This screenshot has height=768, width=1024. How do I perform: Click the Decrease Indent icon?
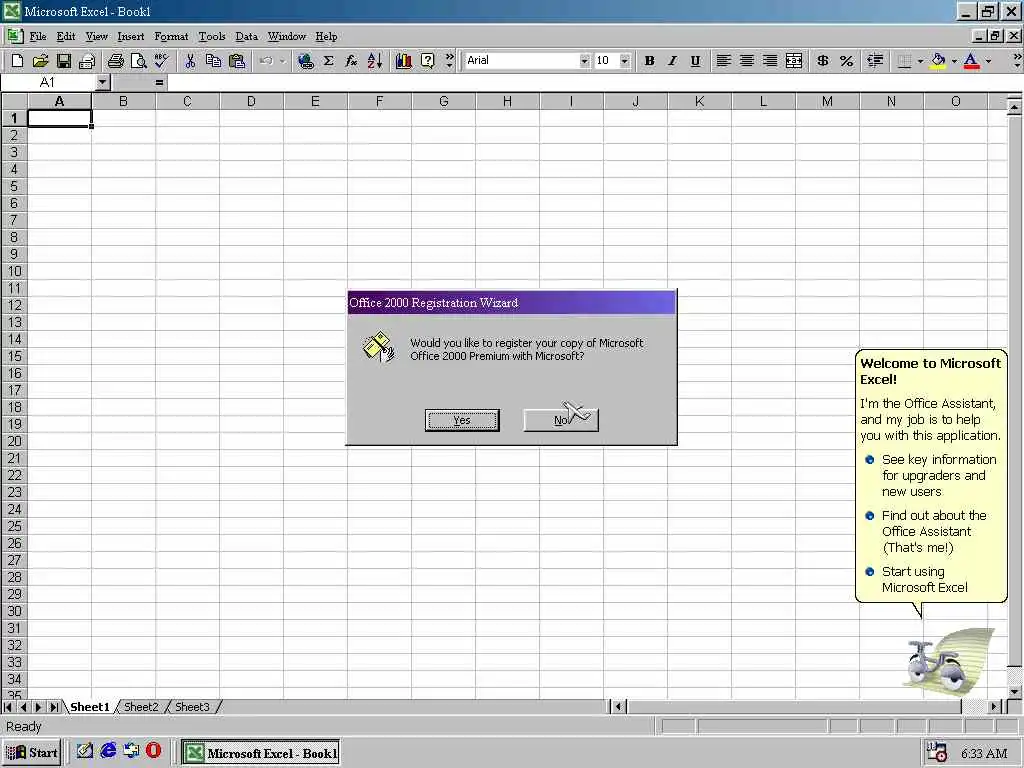(x=875, y=61)
